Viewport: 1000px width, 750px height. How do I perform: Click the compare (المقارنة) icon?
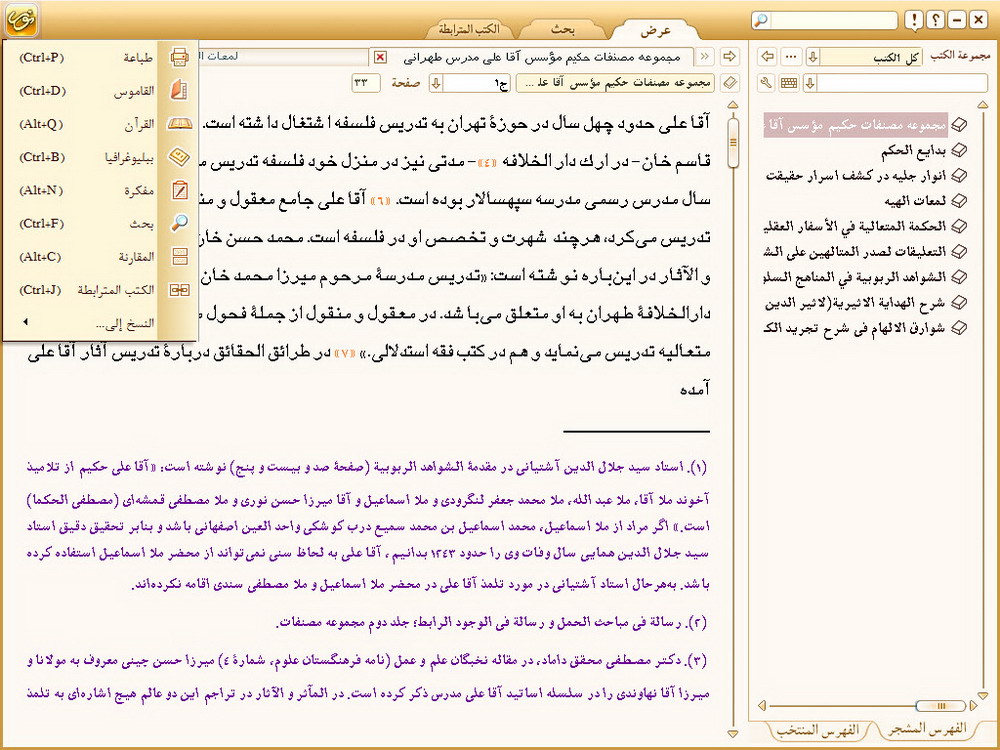click(x=179, y=256)
